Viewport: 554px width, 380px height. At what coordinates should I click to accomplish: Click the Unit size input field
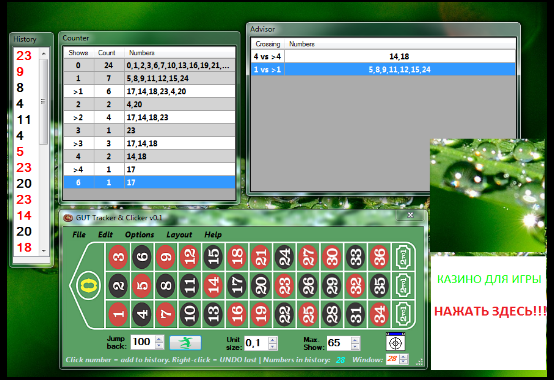tap(256, 343)
